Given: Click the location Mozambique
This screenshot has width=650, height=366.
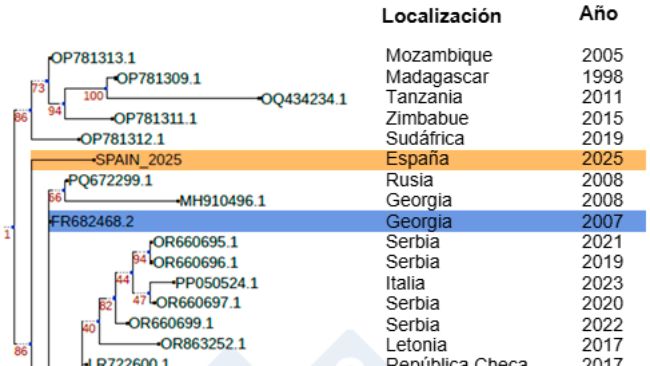Looking at the screenshot, I should pyautogui.click(x=439, y=56).
